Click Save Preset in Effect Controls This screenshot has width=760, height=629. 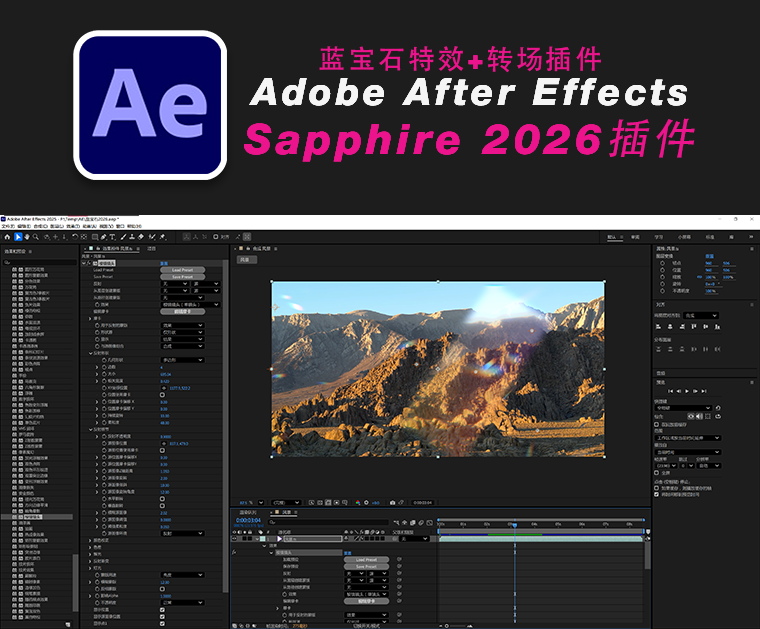pos(182,277)
